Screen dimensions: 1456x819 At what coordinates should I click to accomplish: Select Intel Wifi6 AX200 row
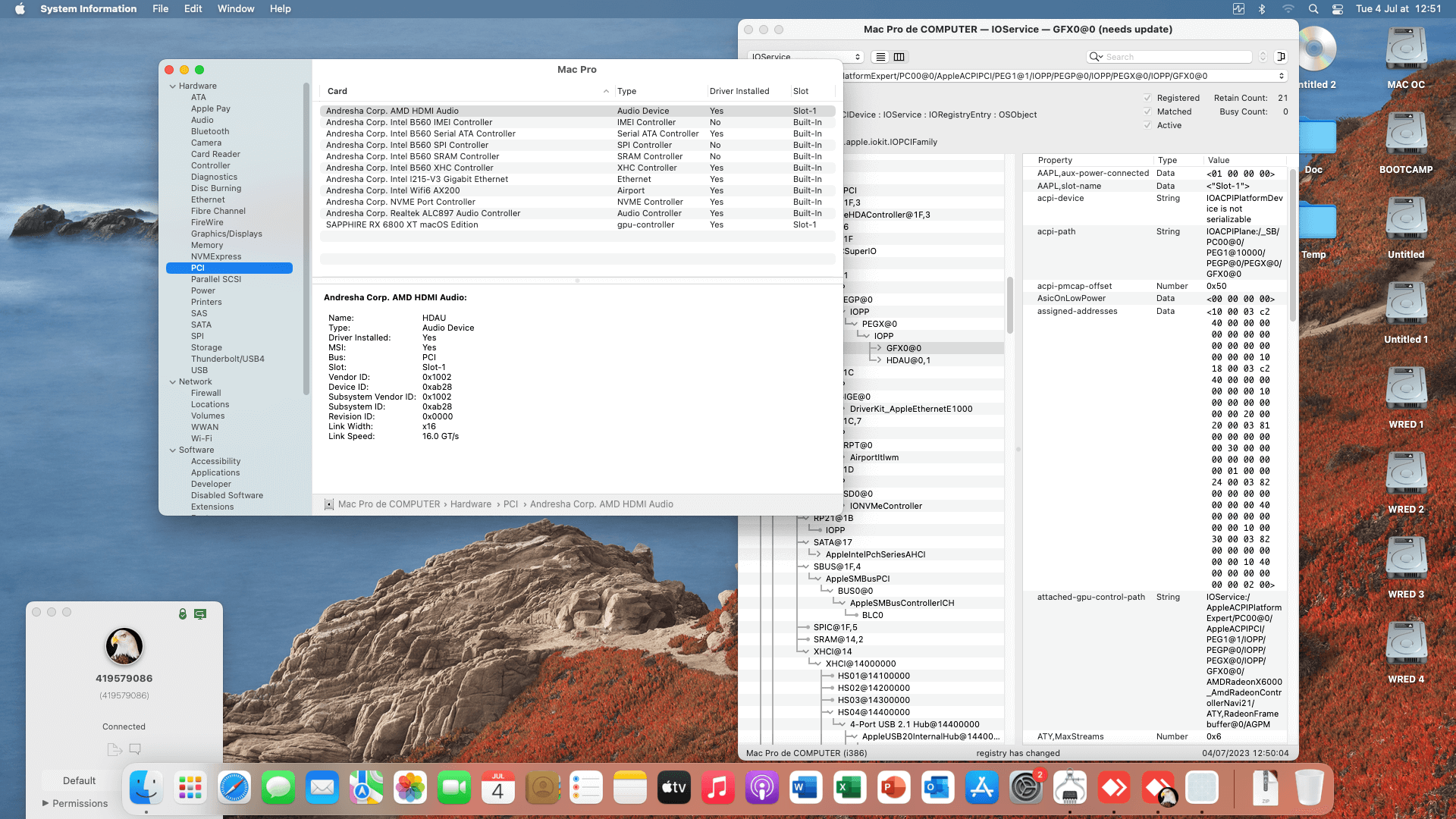click(x=577, y=190)
